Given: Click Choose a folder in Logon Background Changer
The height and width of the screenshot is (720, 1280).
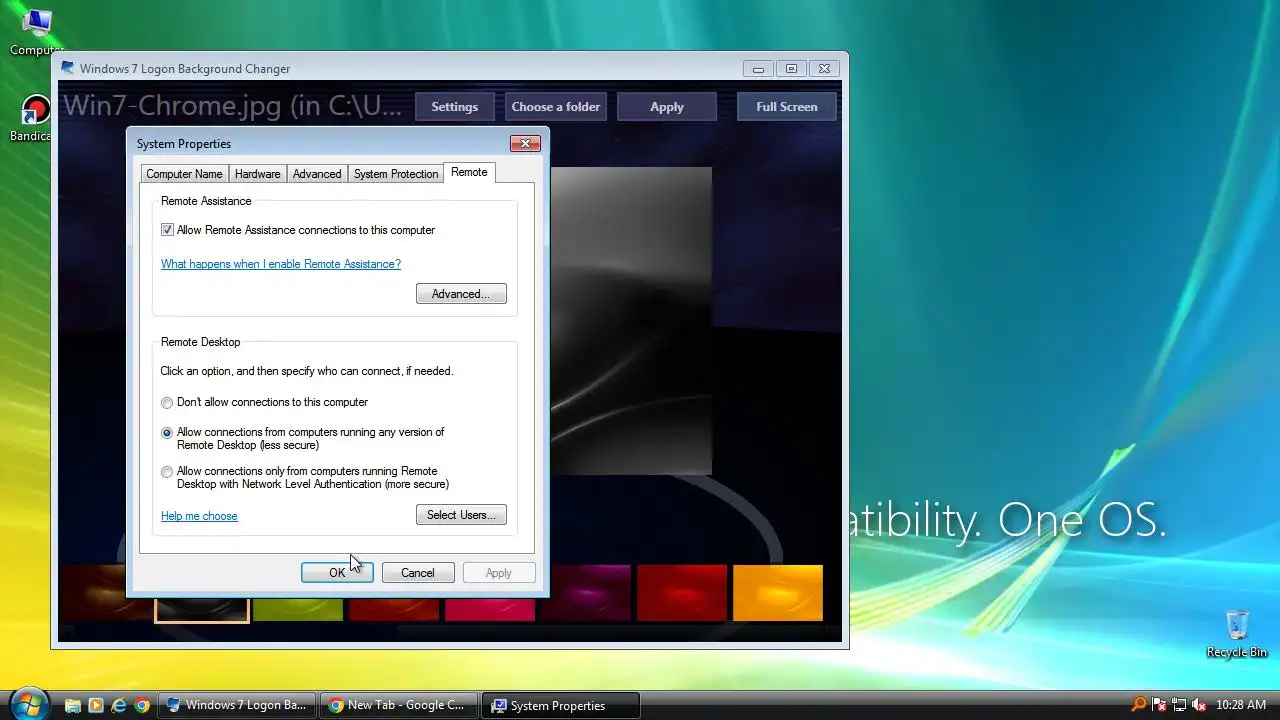Looking at the screenshot, I should [556, 107].
